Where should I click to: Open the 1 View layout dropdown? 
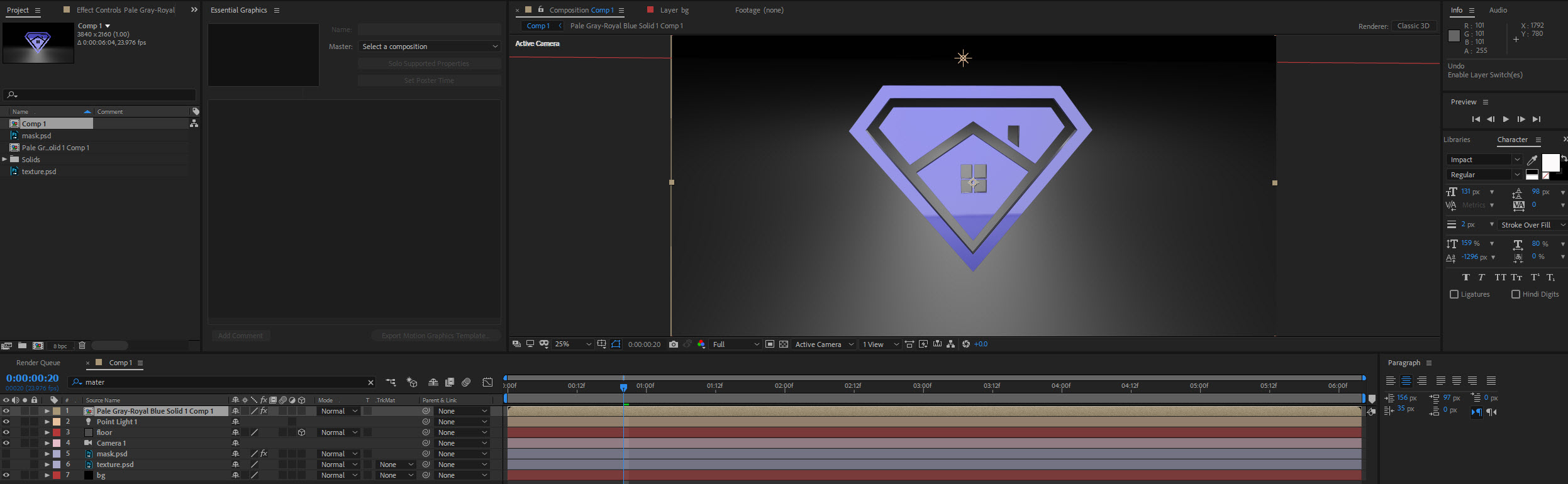tap(881, 344)
